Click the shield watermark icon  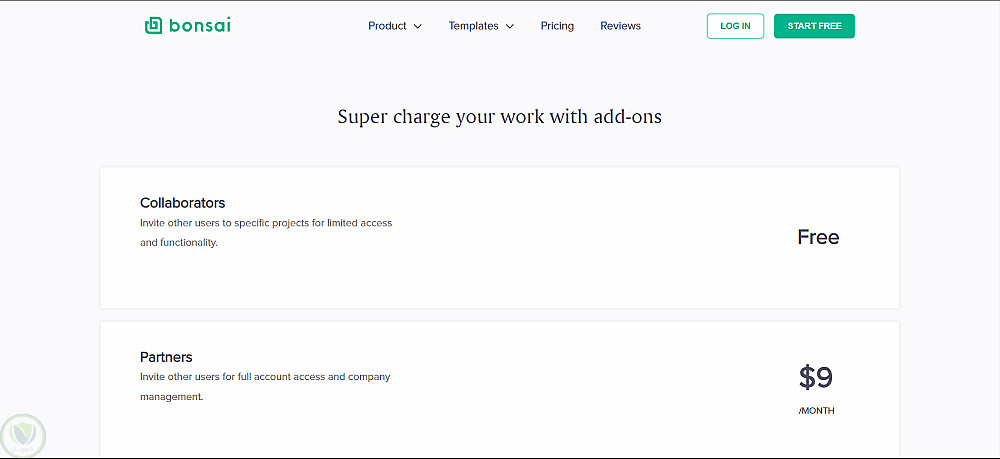(x=24, y=435)
